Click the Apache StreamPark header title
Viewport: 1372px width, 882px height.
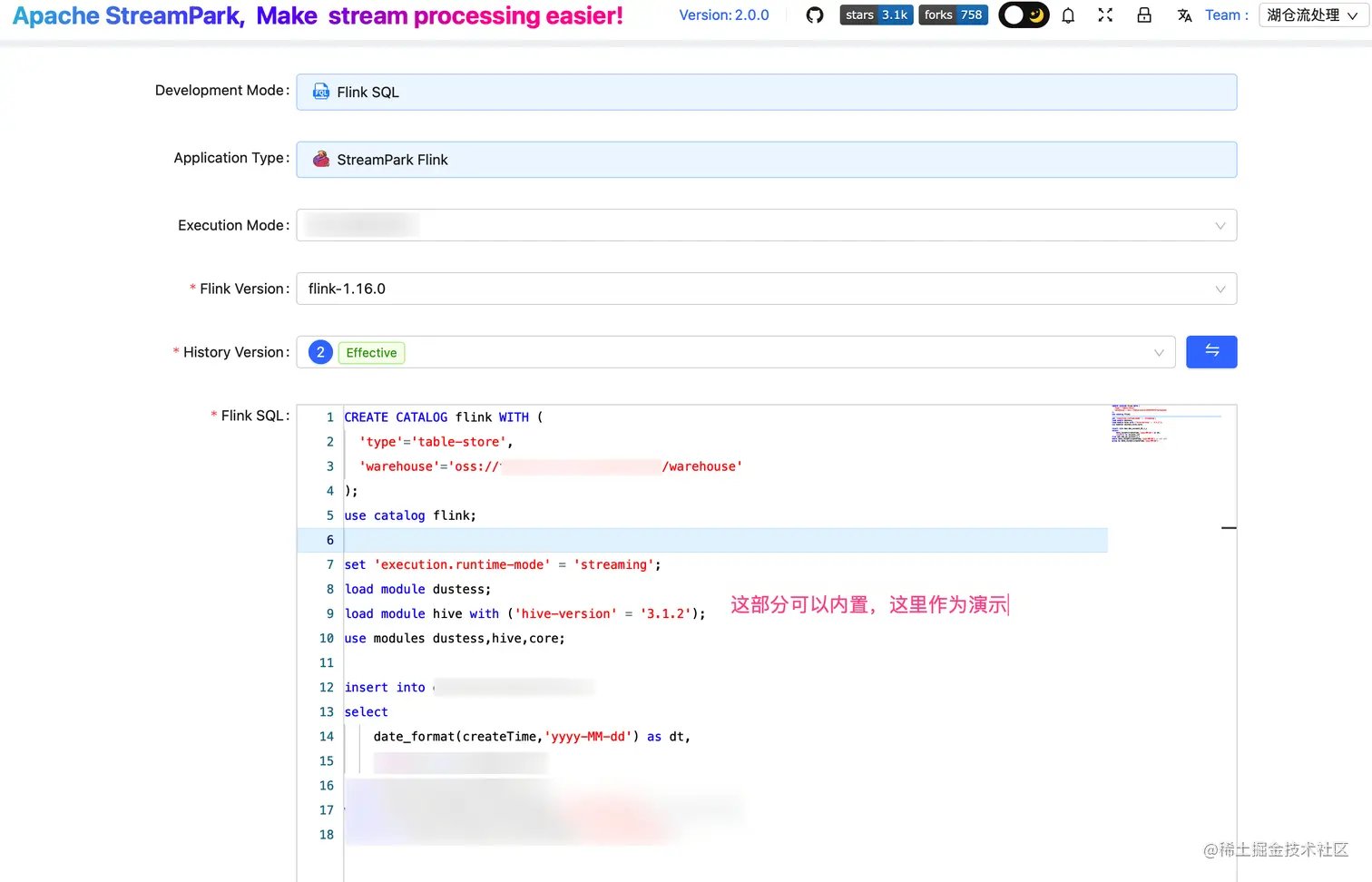[318, 15]
